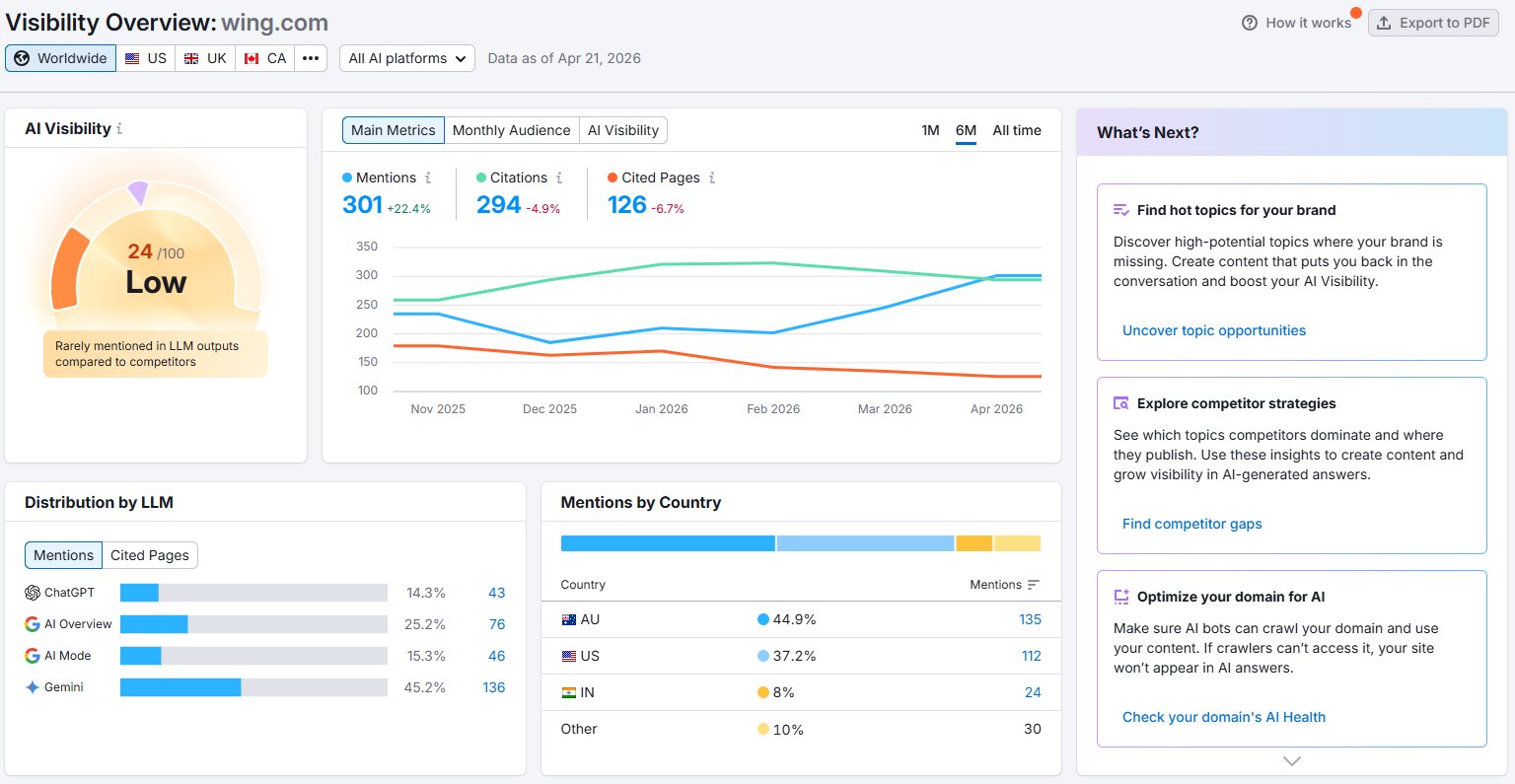The image size is (1515, 784).
Task: Click the AU segment of country bar
Action: [668, 543]
